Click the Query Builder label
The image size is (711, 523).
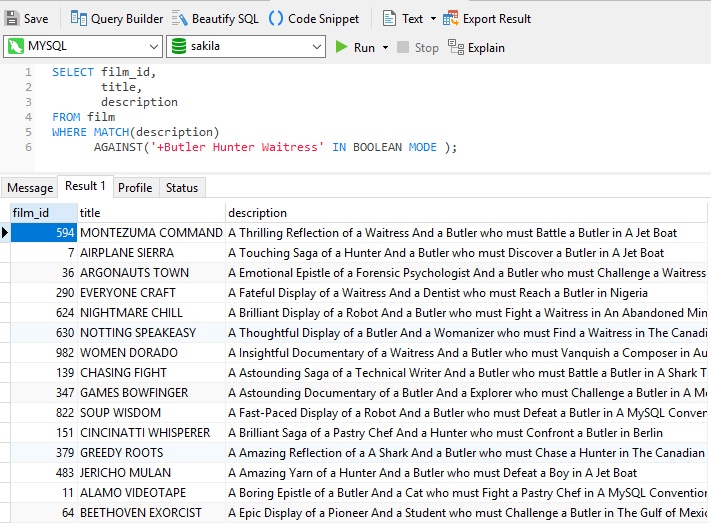coord(127,19)
